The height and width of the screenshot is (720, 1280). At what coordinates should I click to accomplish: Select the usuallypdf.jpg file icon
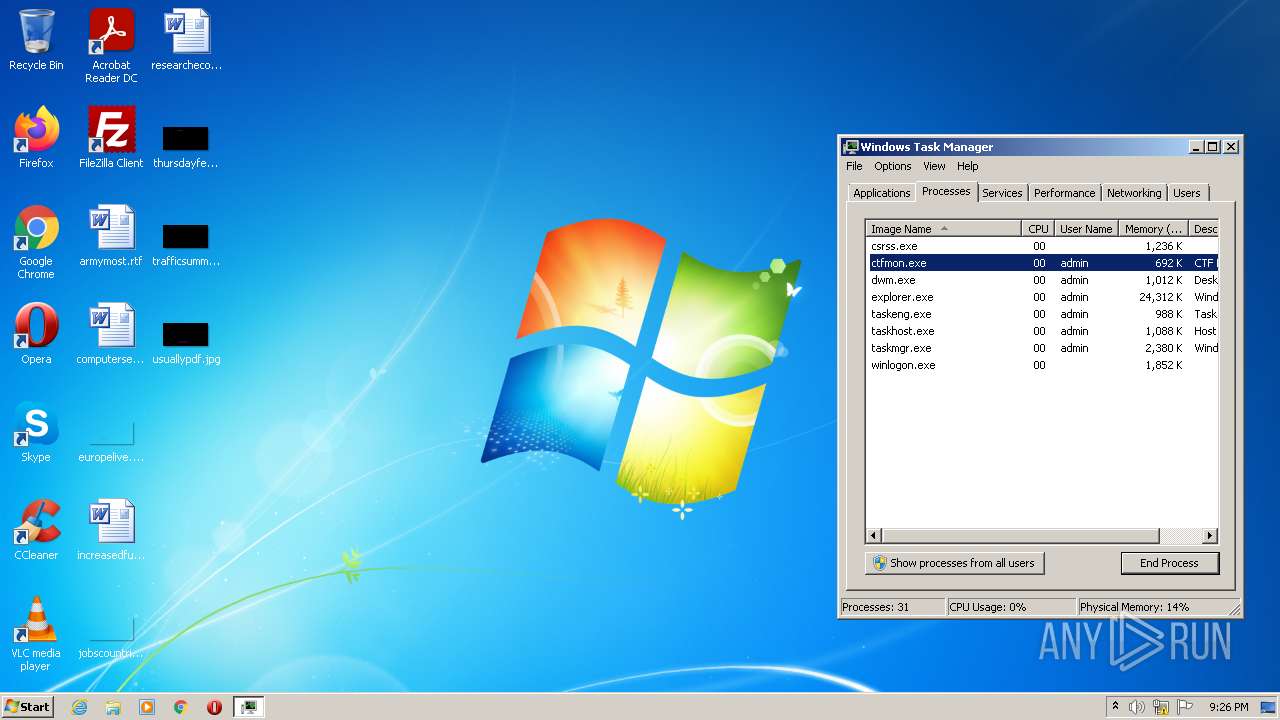tap(186, 342)
